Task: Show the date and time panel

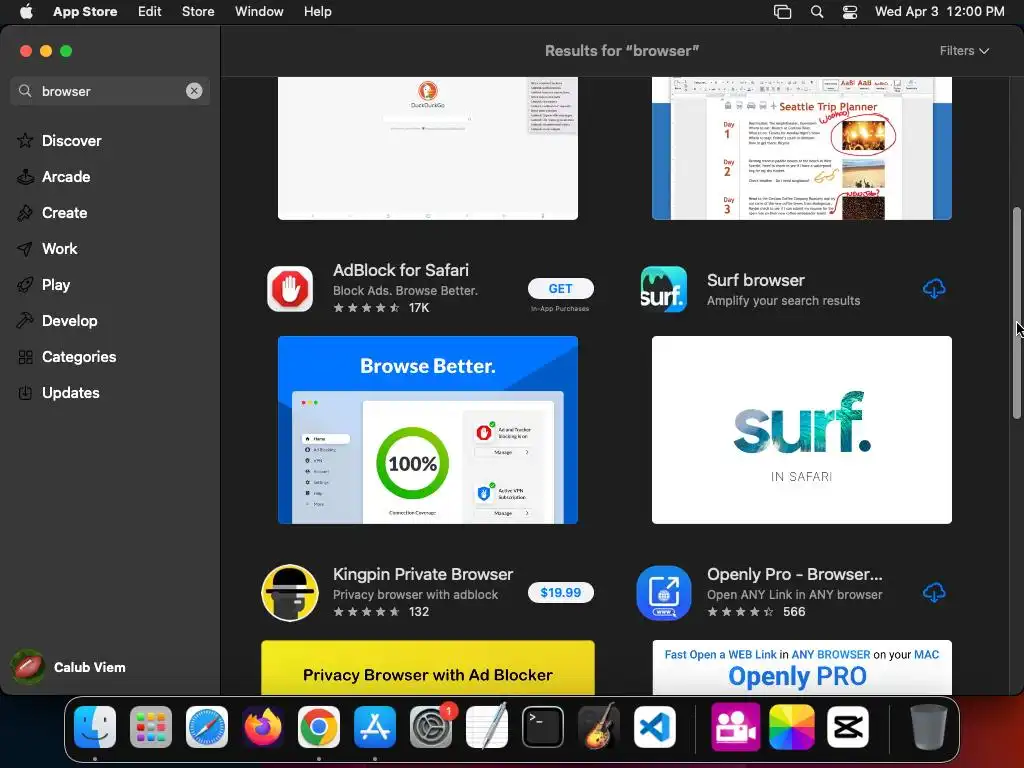Action: tap(939, 12)
